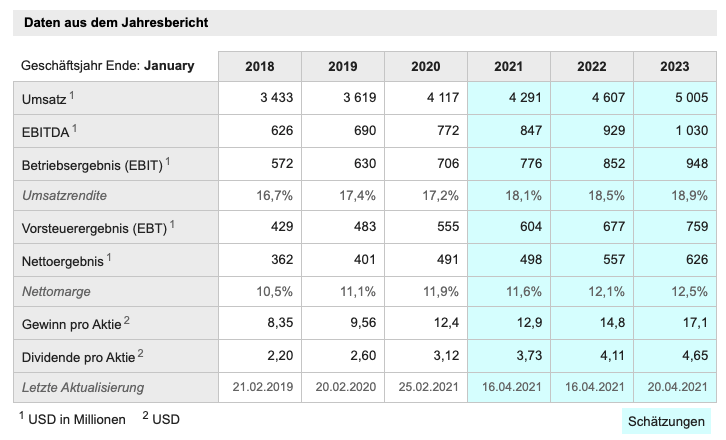
Task: Click the 2018 column header
Action: click(x=260, y=67)
